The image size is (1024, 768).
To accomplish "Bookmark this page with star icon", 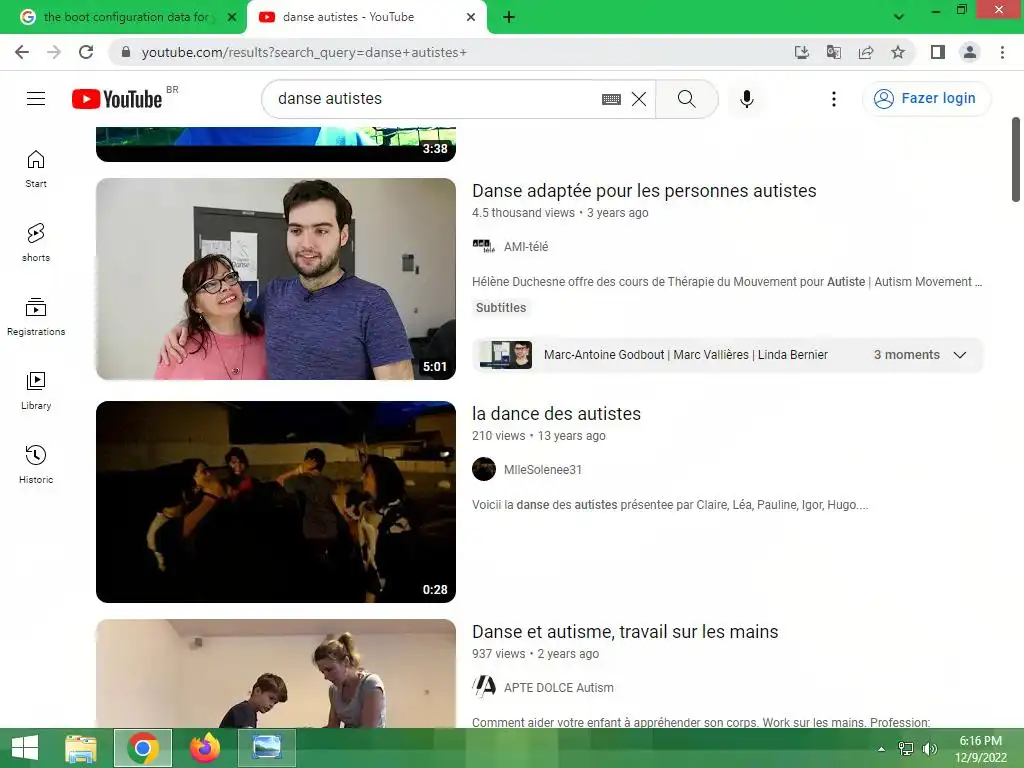I will (x=898, y=52).
